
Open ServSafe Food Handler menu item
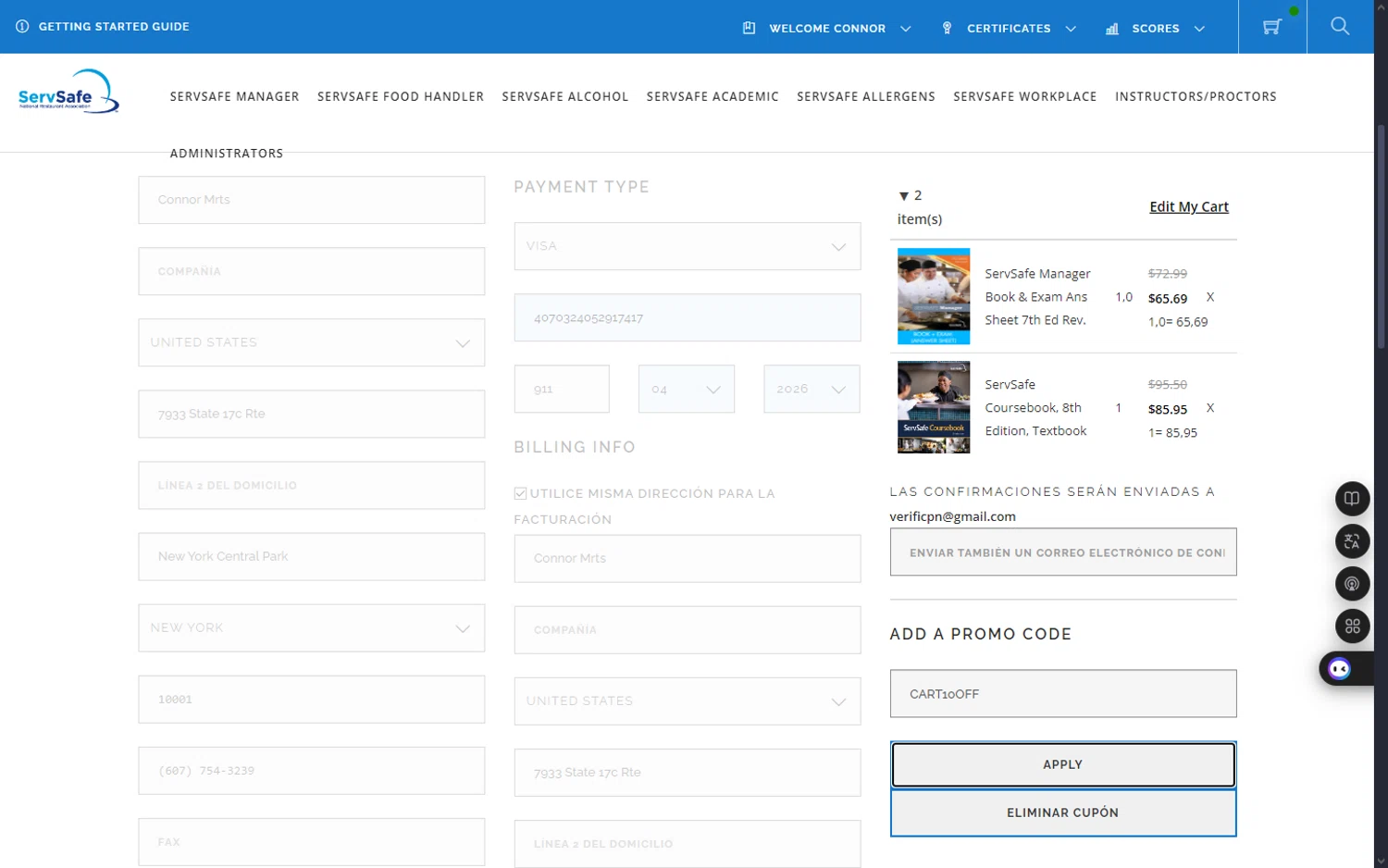pyautogui.click(x=400, y=96)
